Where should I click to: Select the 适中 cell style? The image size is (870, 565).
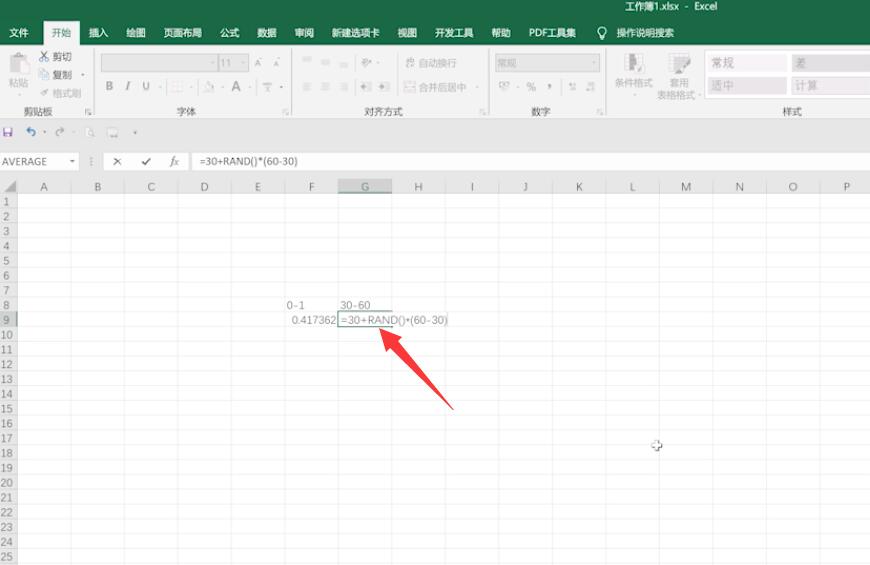tap(747, 85)
